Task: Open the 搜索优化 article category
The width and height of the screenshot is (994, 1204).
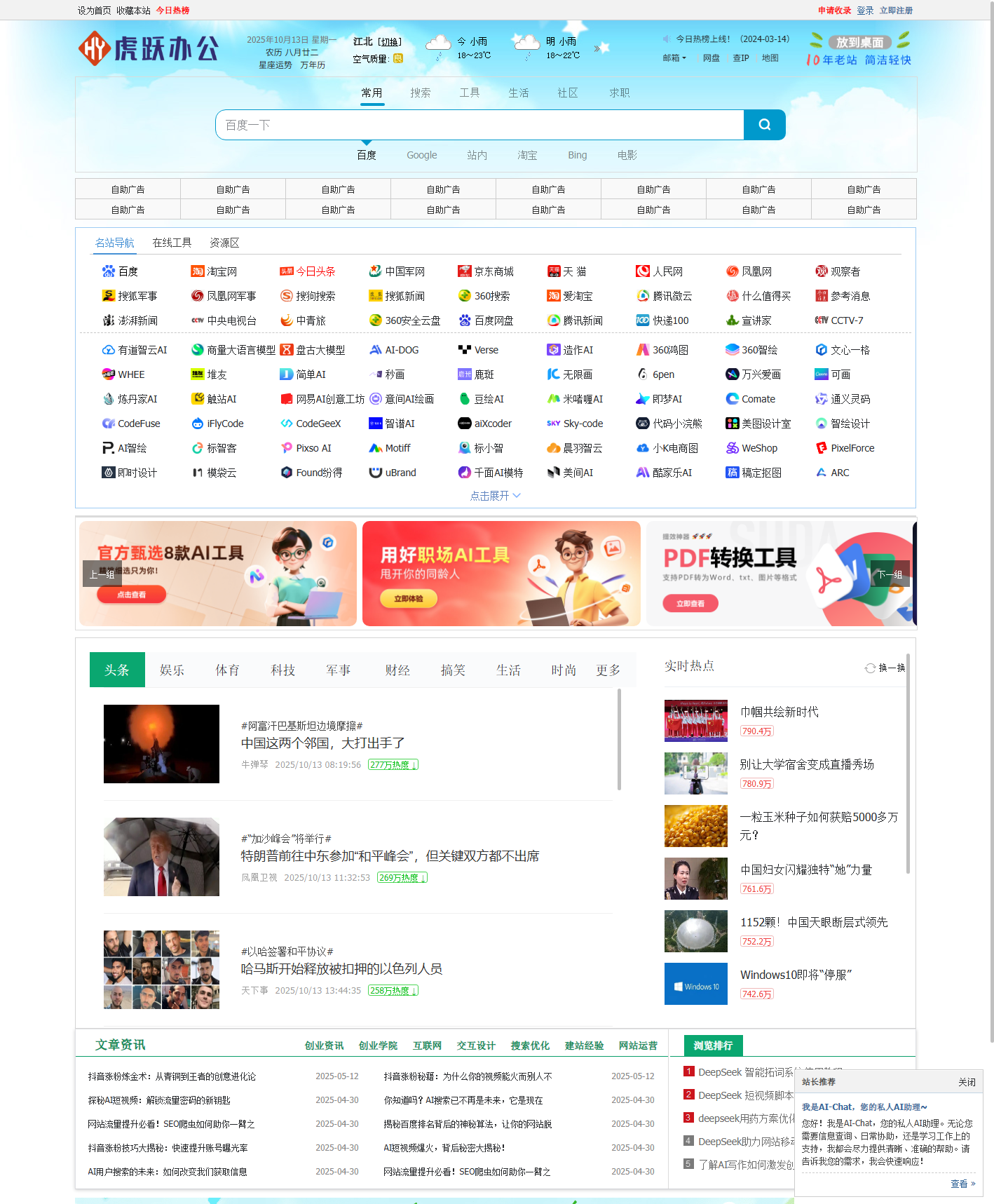Action: tap(530, 1046)
